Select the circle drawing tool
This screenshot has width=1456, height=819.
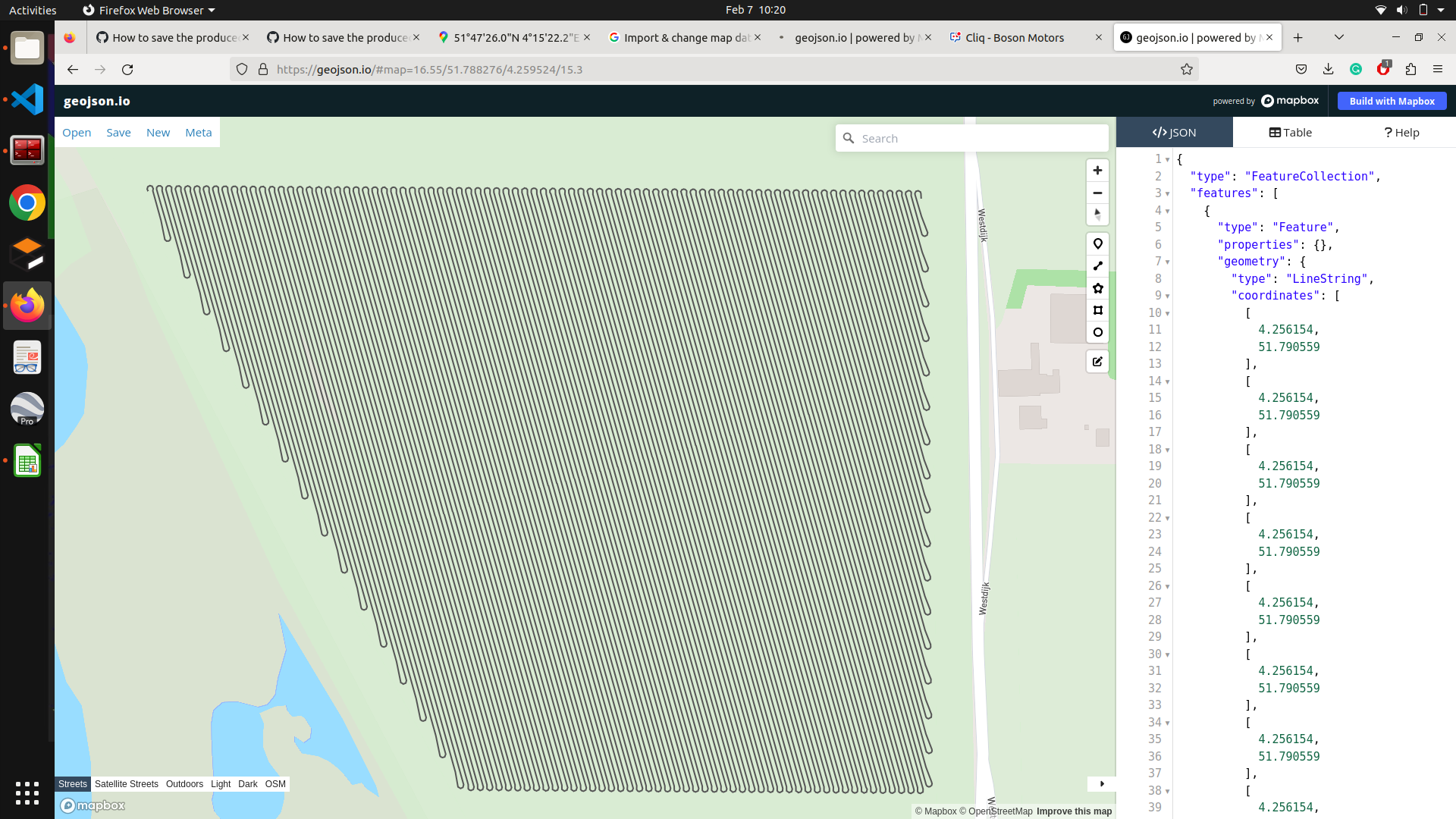pyautogui.click(x=1097, y=332)
